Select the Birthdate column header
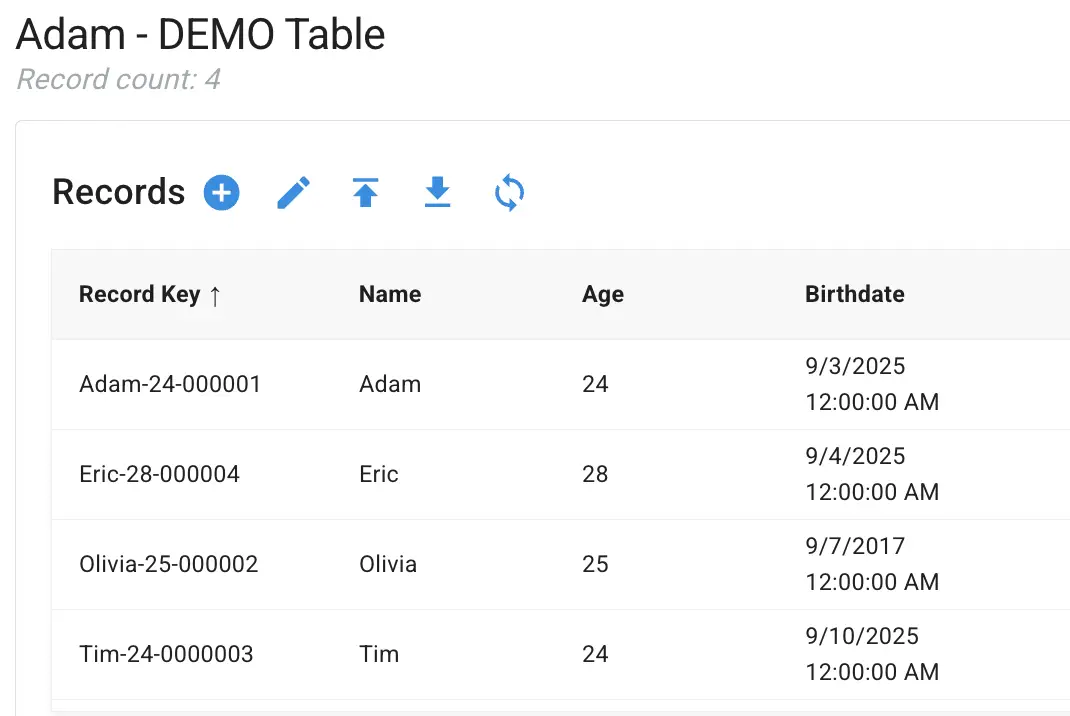The height and width of the screenshot is (716, 1070). click(854, 294)
